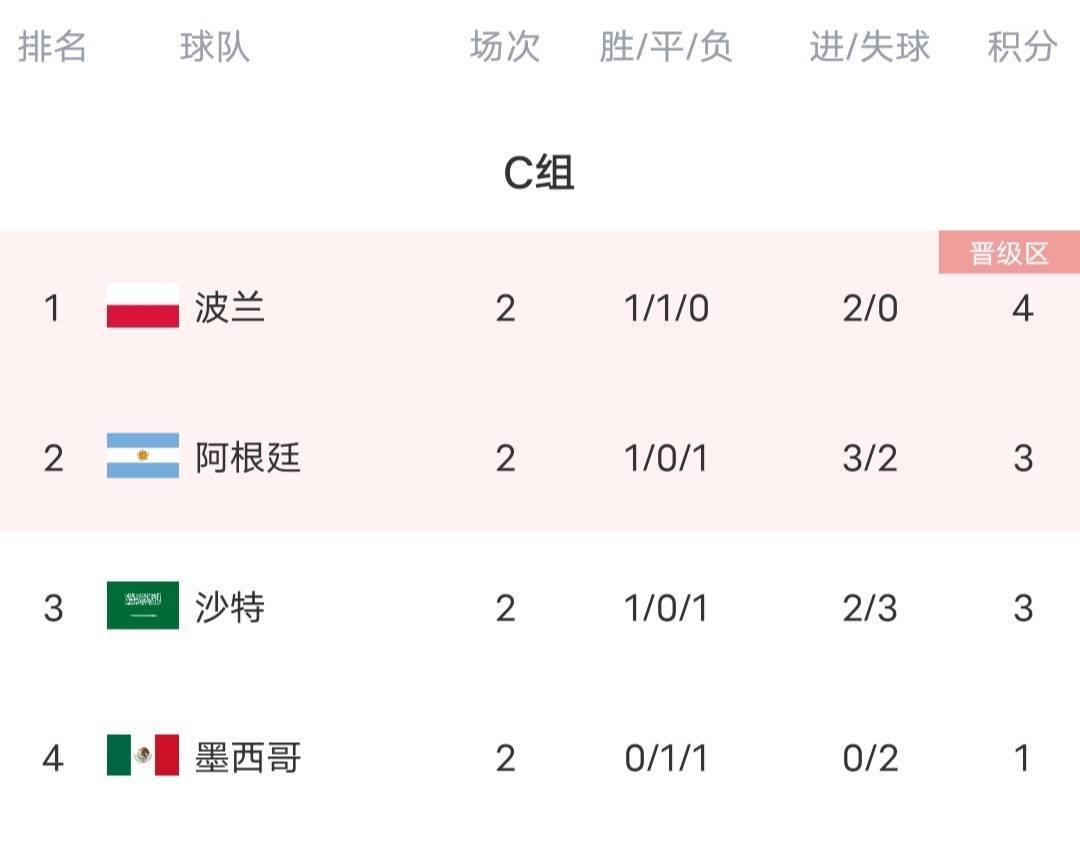Image resolution: width=1080 pixels, height=864 pixels.
Task: Click the 胜/平/负 column header
Action: [x=665, y=47]
